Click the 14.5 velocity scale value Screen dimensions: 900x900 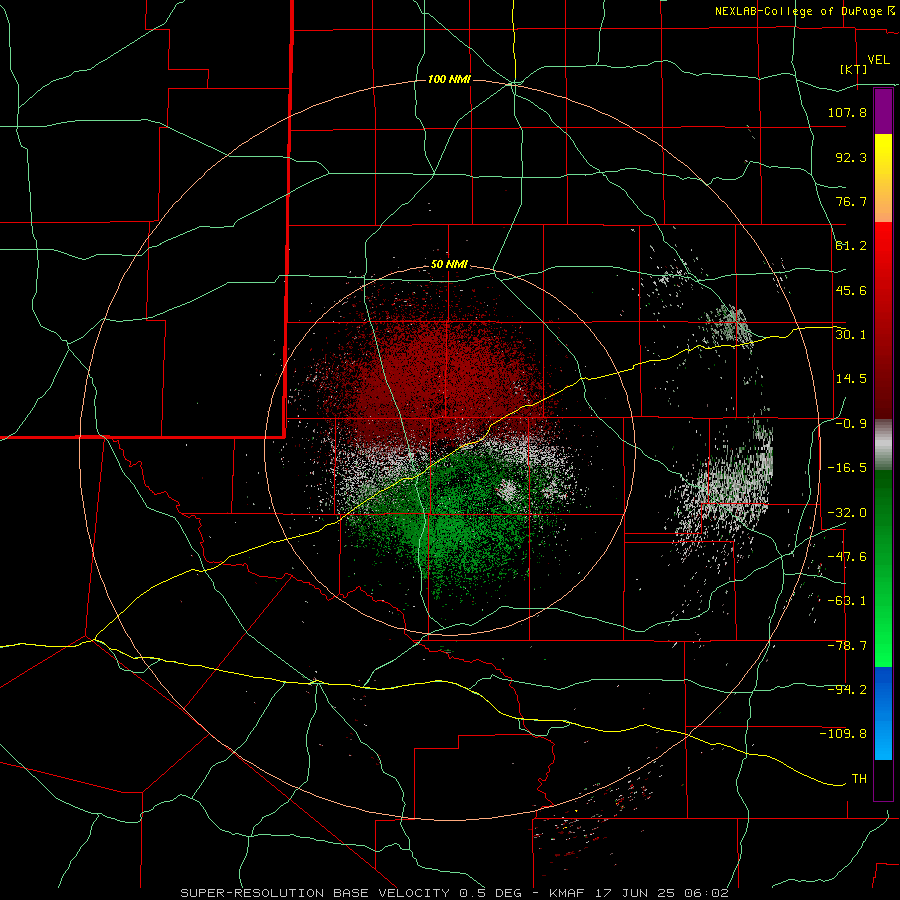[851, 379]
